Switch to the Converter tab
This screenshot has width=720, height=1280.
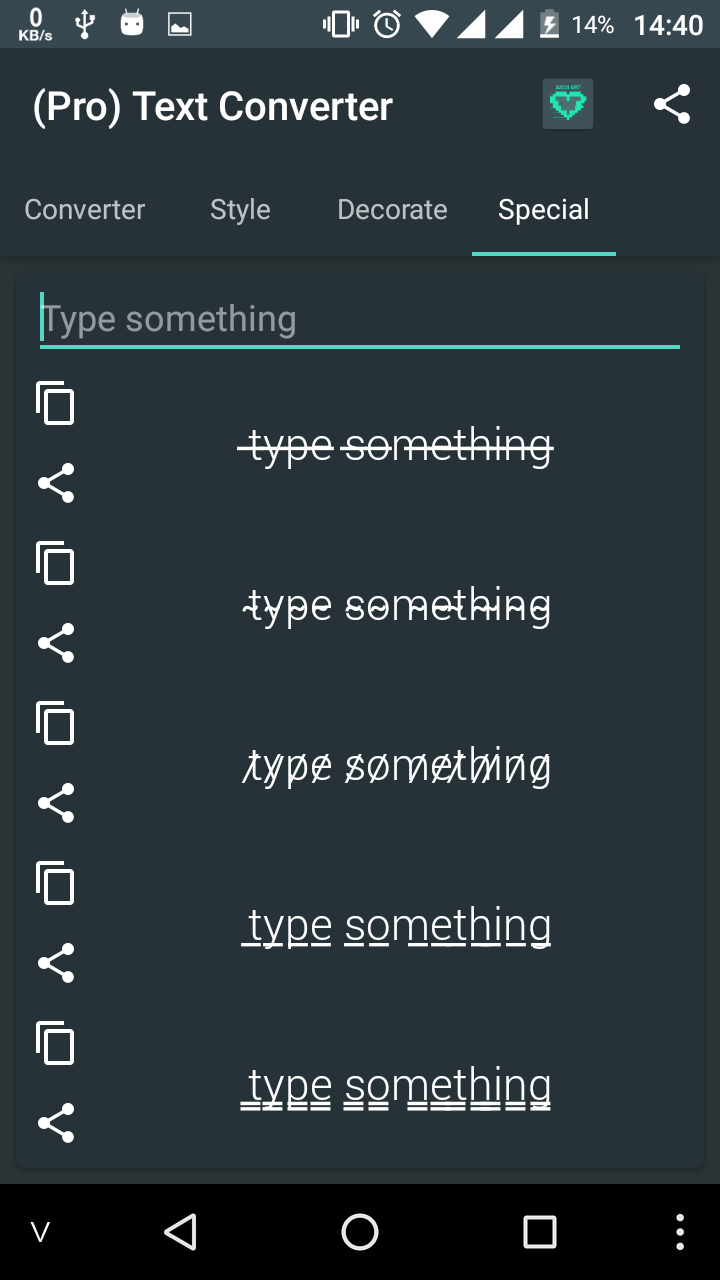point(85,210)
